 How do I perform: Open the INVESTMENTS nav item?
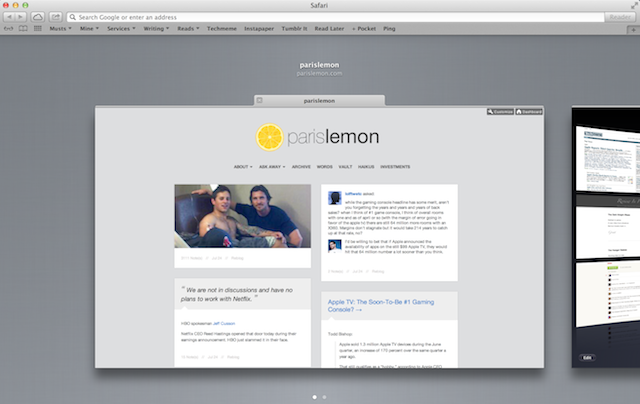pos(395,167)
